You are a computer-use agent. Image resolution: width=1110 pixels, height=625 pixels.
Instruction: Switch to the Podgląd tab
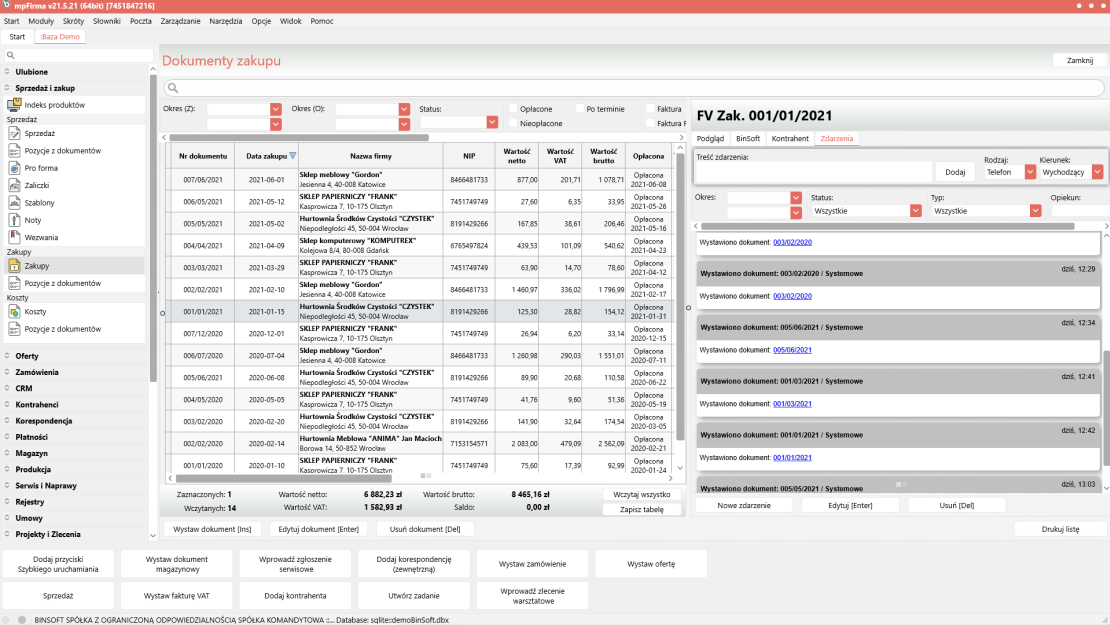710,139
